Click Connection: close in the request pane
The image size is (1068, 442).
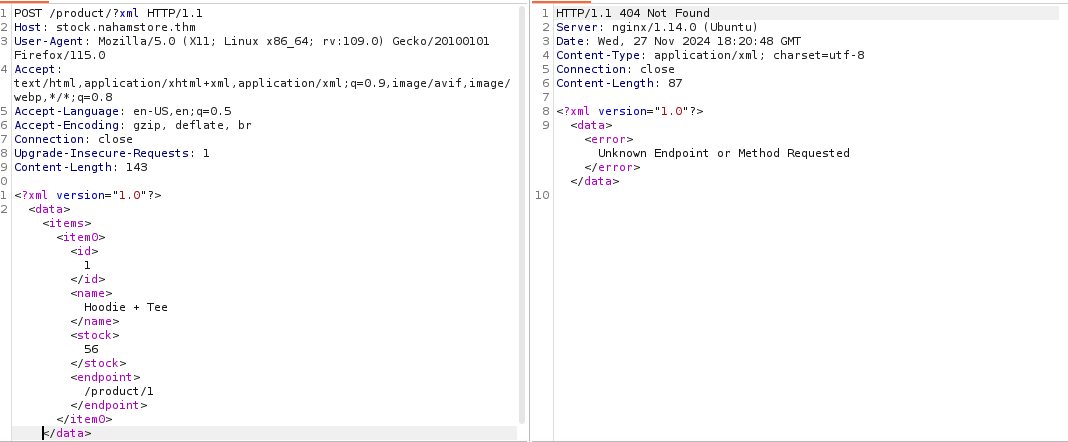click(x=74, y=139)
